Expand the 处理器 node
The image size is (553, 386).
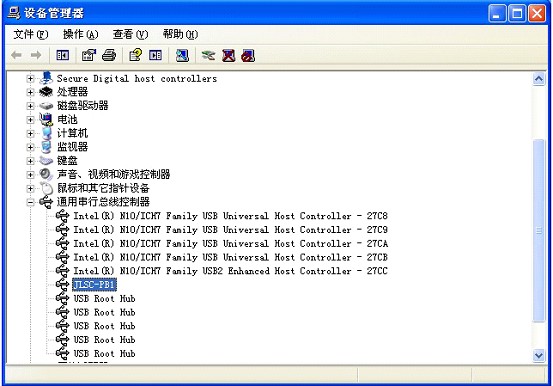pyautogui.click(x=30, y=92)
